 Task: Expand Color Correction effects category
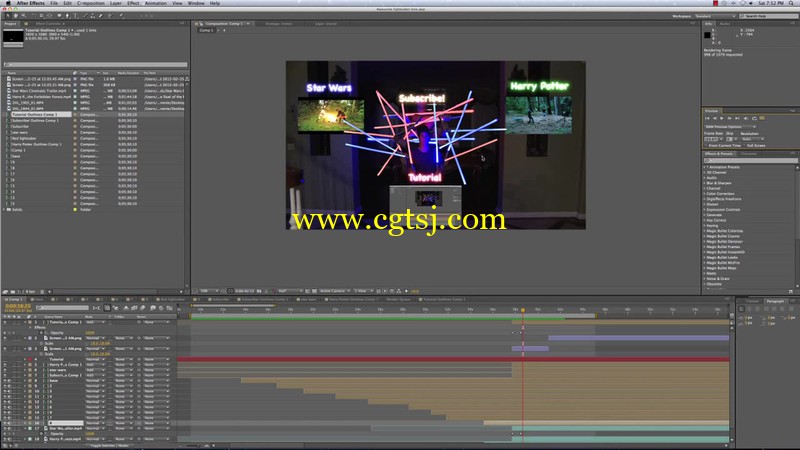(x=705, y=193)
